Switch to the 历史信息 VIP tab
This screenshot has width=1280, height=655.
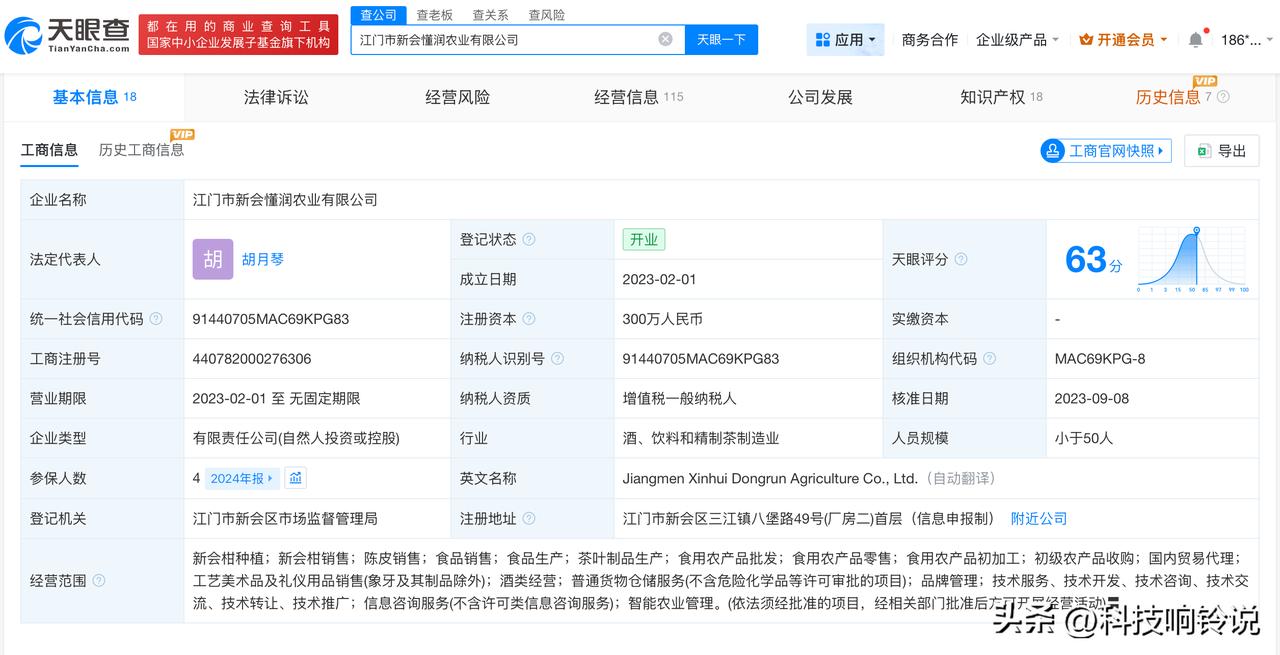tap(1174, 97)
